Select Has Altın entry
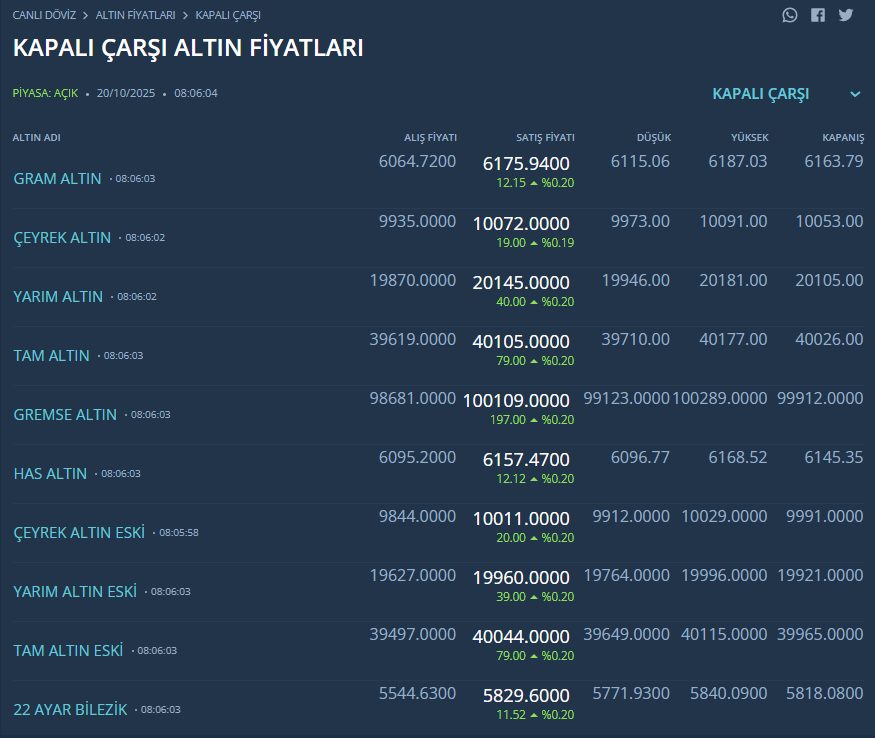This screenshot has width=875, height=738. (x=50, y=474)
